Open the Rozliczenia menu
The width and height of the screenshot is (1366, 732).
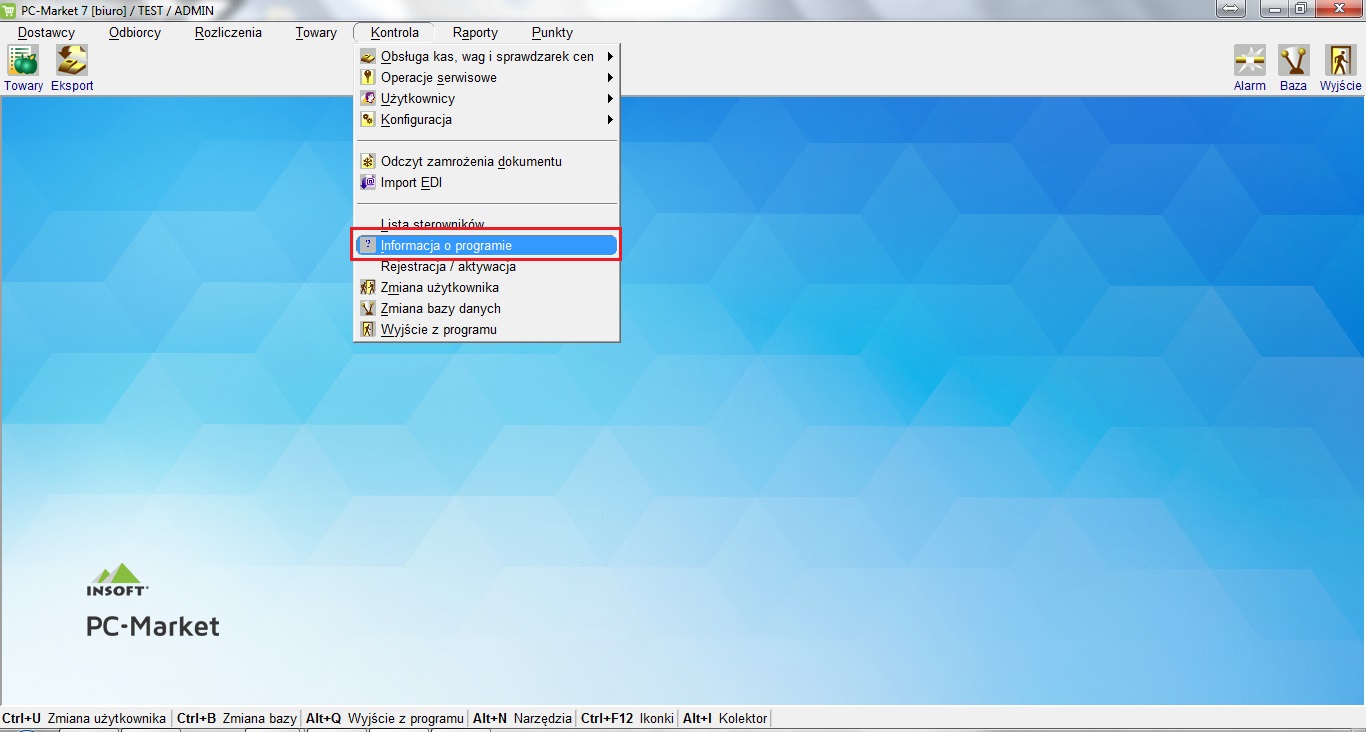228,32
